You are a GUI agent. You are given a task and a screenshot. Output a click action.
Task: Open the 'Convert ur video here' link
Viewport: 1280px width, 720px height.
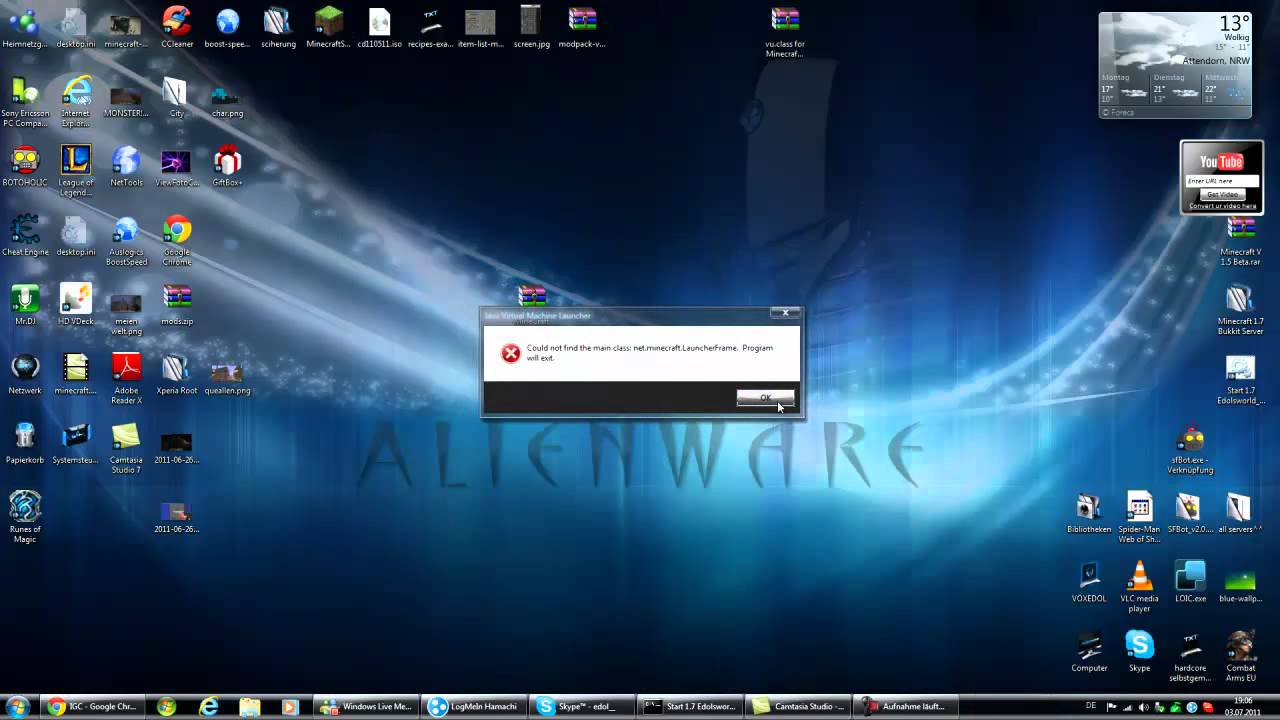click(1222, 206)
